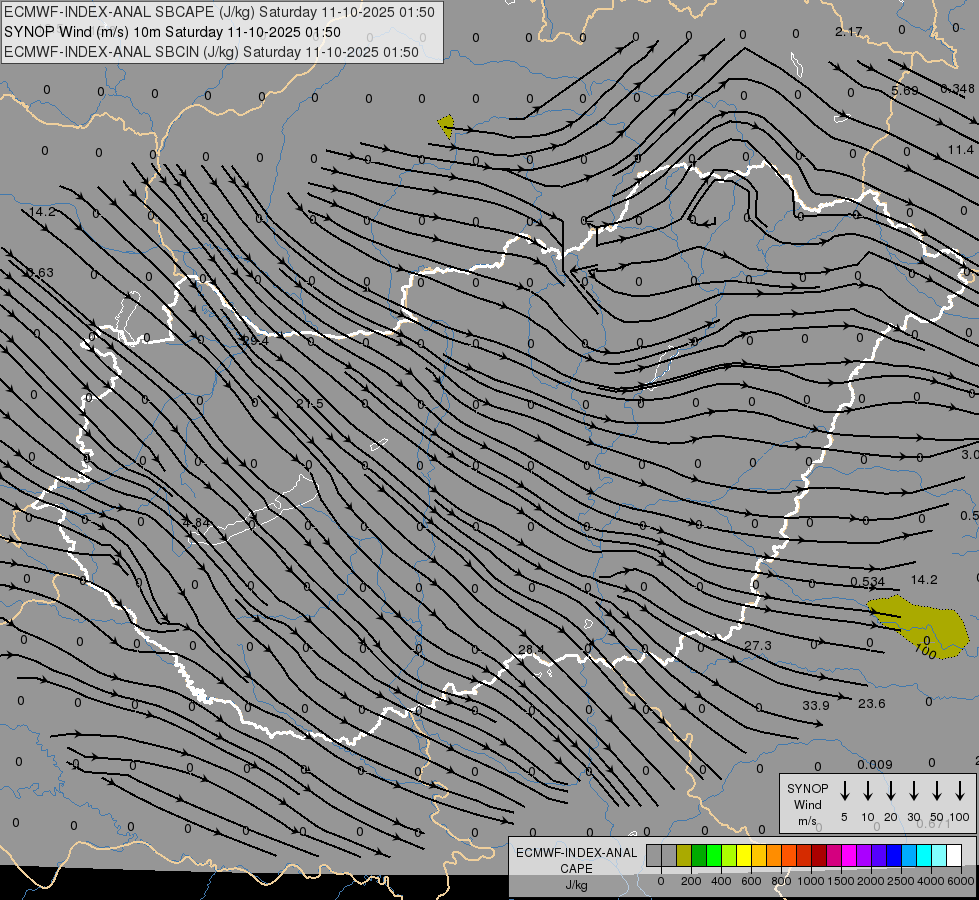The image size is (979, 900).
Task: Click the 'ECMWF-INDEX-ANAL CAPE J/kg' legend label
Action: click(576, 868)
